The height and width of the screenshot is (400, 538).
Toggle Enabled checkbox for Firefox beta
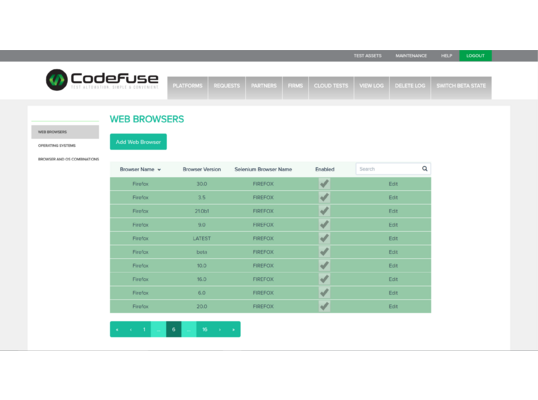(x=324, y=252)
